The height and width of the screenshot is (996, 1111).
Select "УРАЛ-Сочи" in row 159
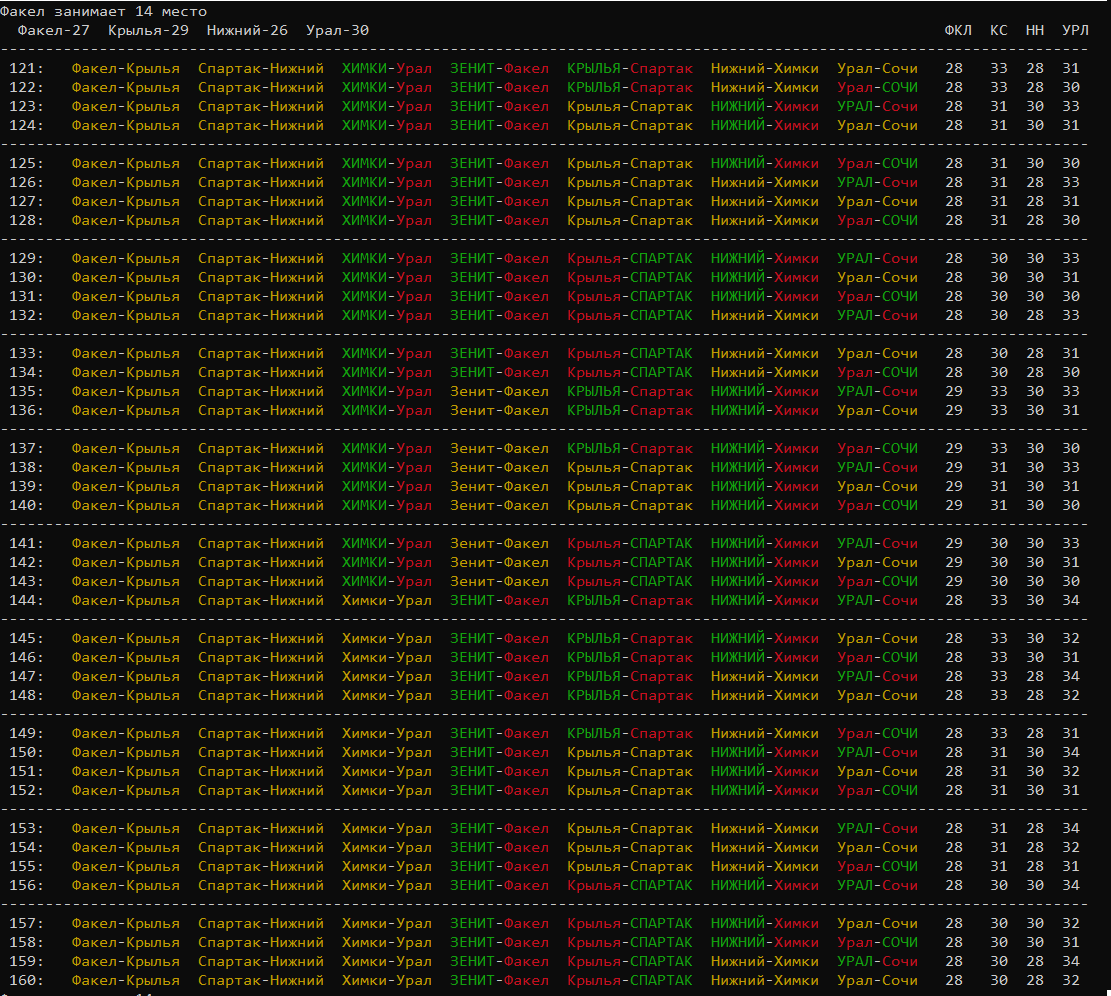point(877,961)
